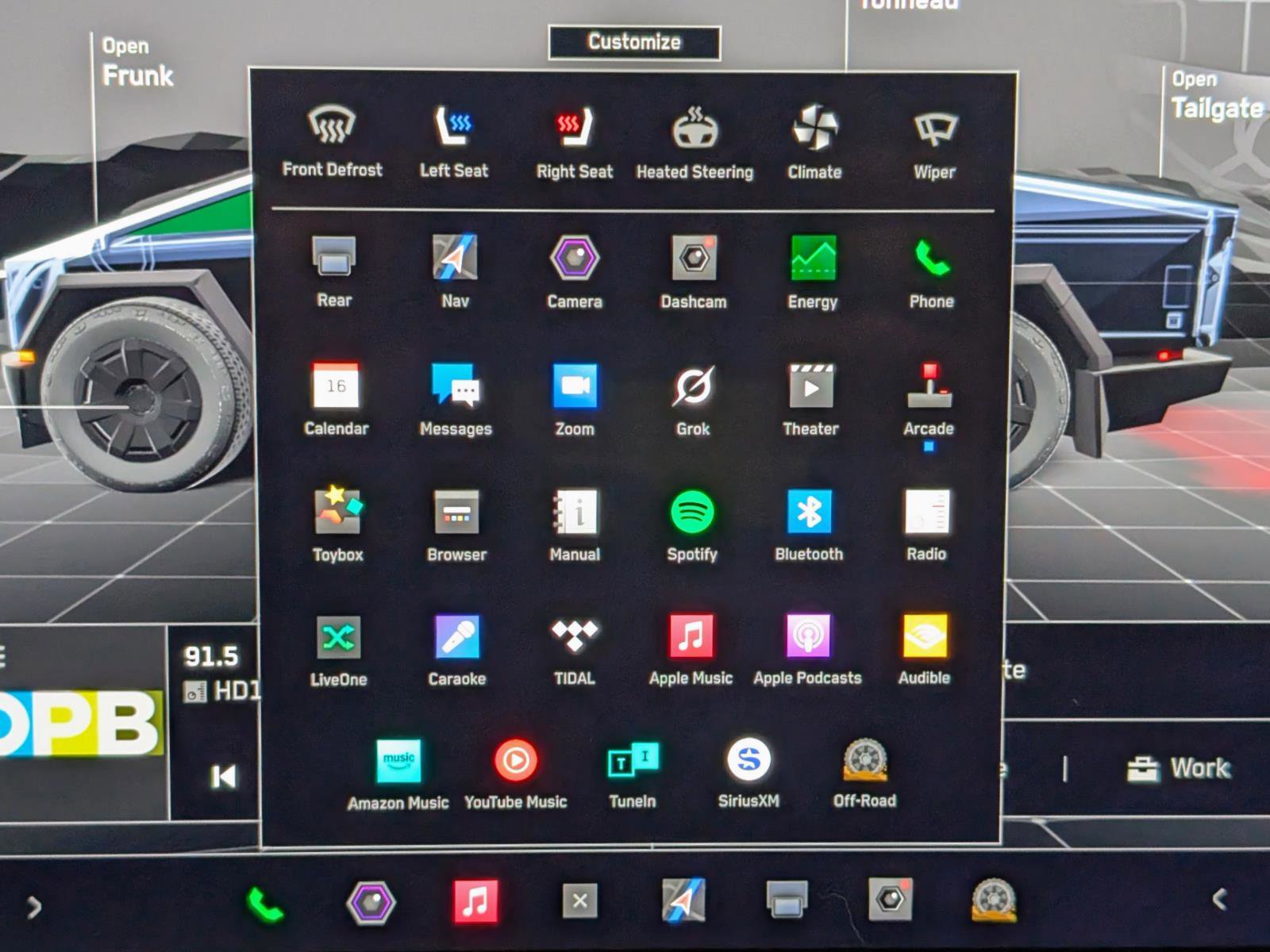Image resolution: width=1270 pixels, height=952 pixels.
Task: Open Apple Podcasts
Action: 807,649
